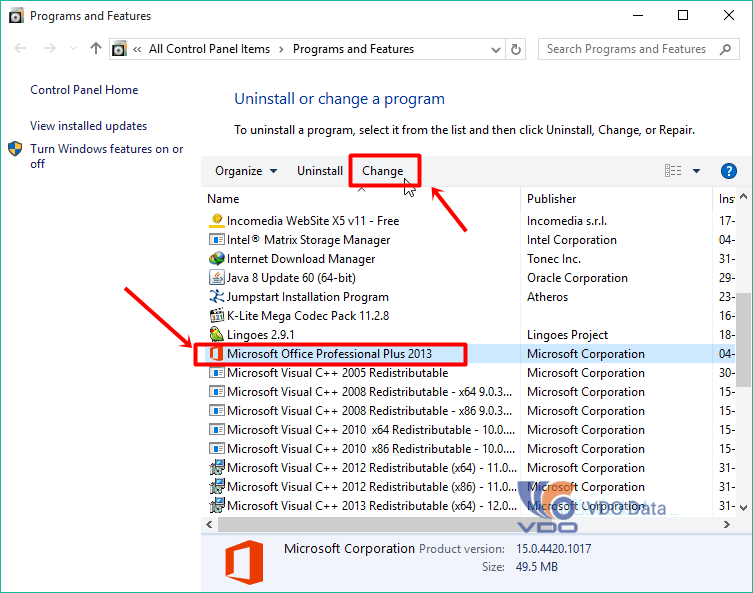The image size is (753, 593).
Task: Click the vertical scrollbar thumb
Action: 743,339
